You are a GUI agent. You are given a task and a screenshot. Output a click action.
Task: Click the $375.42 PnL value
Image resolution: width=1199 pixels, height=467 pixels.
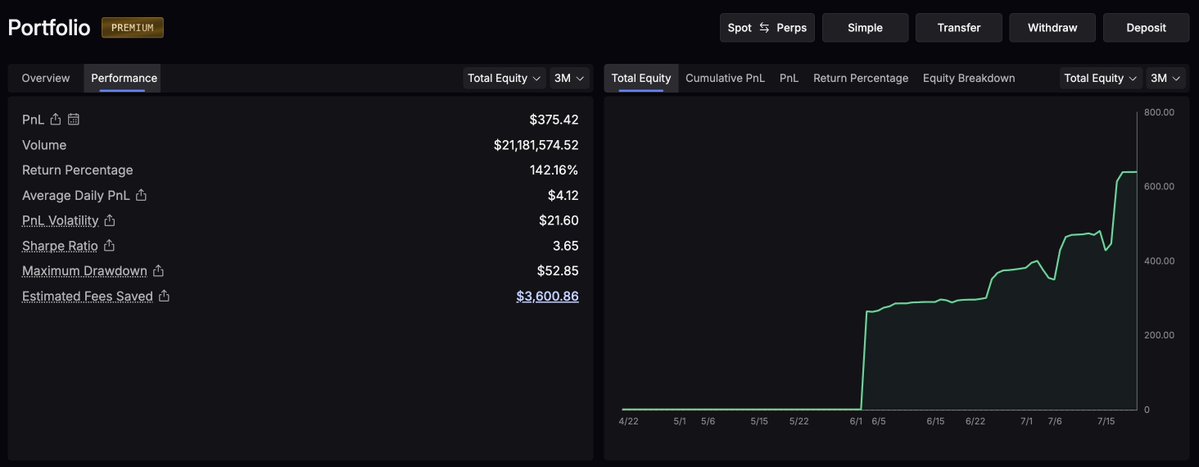click(554, 119)
